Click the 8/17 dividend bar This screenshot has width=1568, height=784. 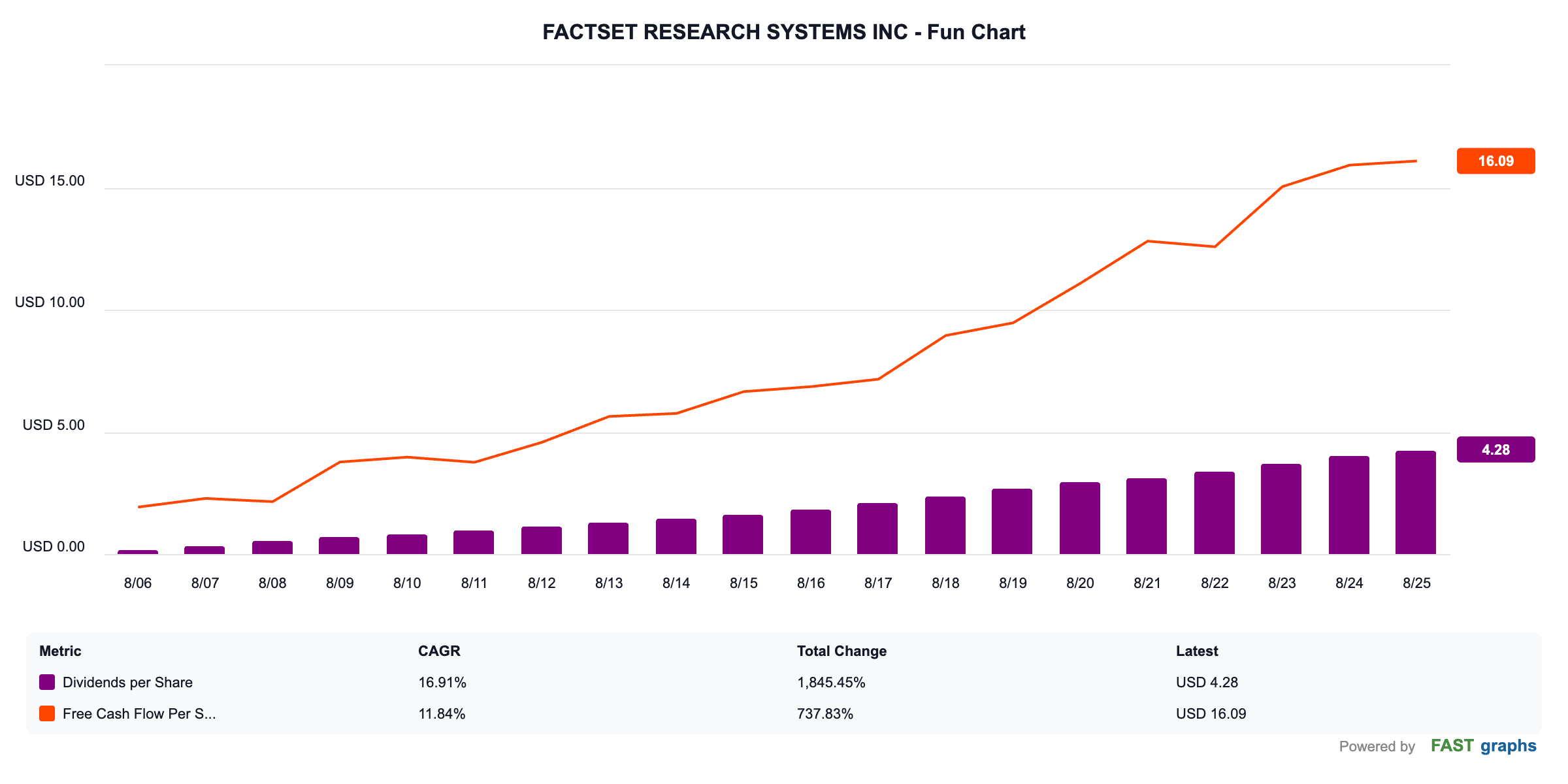click(x=877, y=529)
